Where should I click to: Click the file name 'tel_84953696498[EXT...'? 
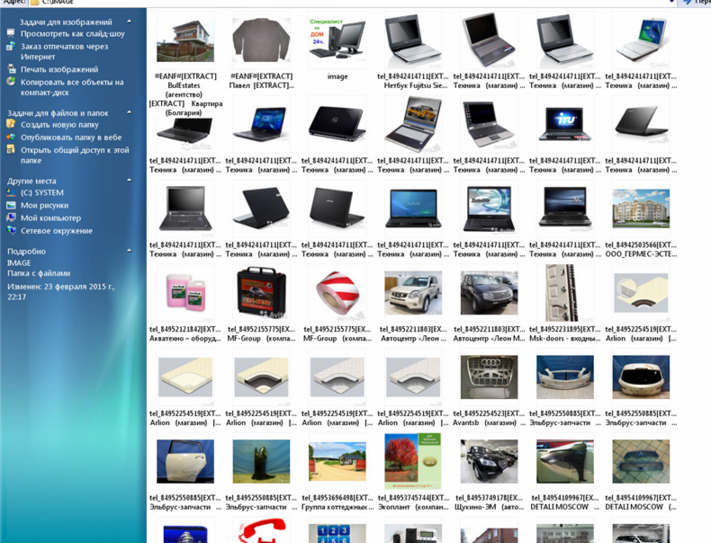point(337,498)
